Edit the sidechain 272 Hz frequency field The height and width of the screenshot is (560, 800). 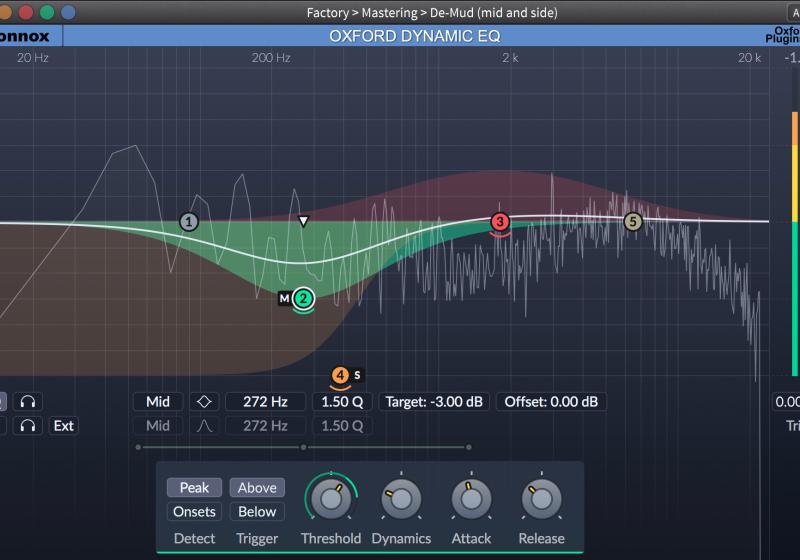coord(265,426)
